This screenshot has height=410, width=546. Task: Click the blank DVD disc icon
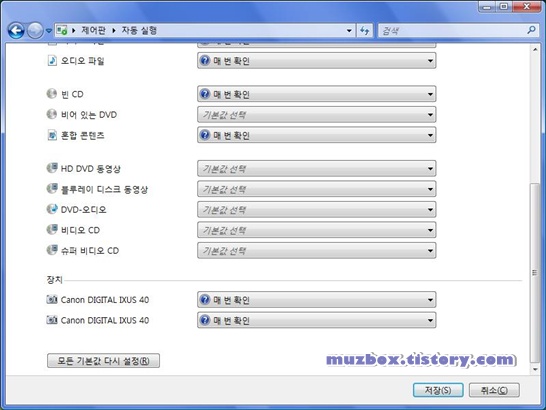click(52, 114)
